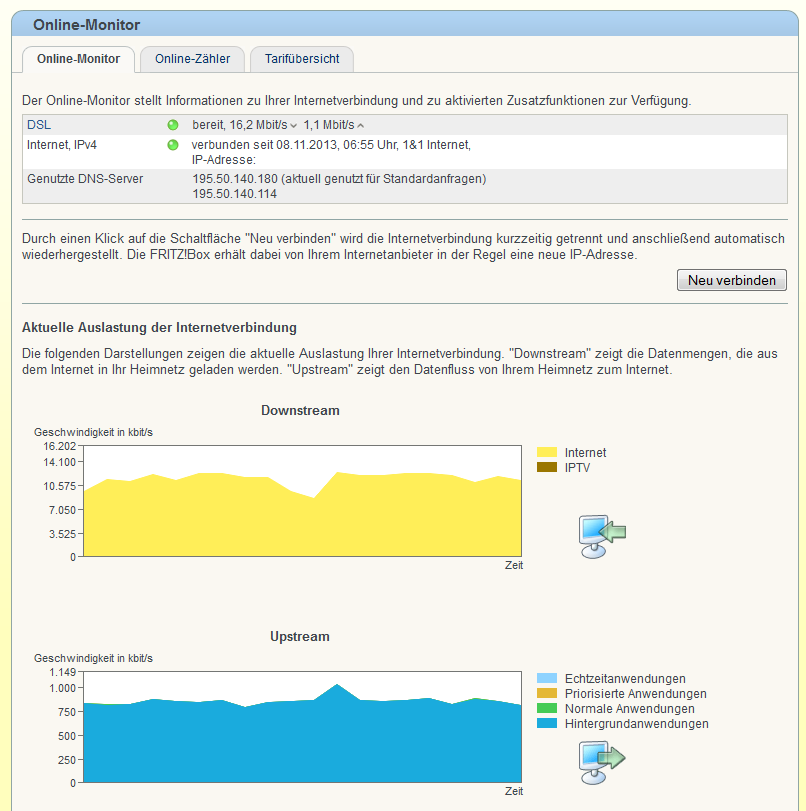Click the IP-Adresse: label

coord(223,160)
